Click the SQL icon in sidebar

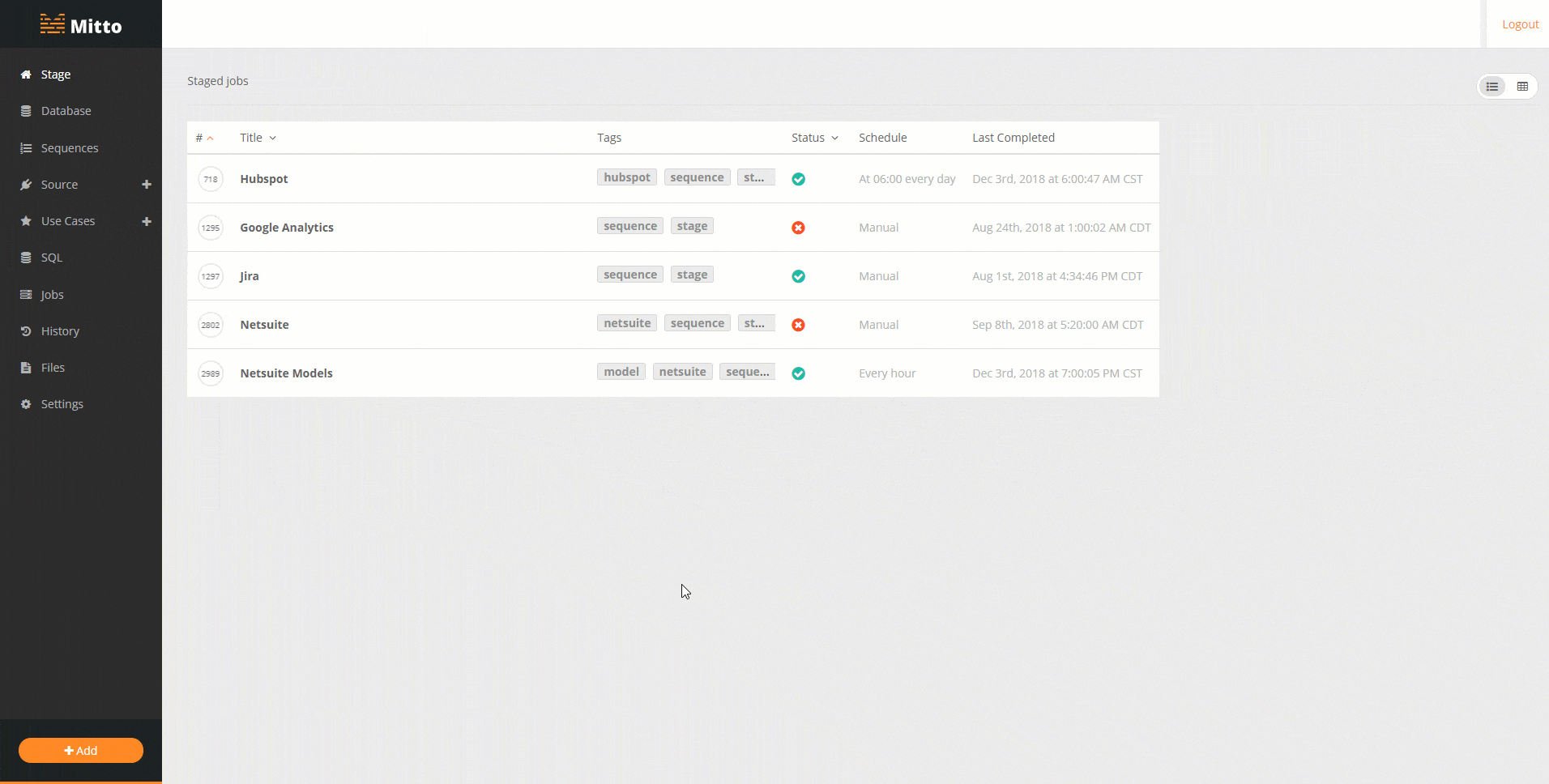pos(26,258)
